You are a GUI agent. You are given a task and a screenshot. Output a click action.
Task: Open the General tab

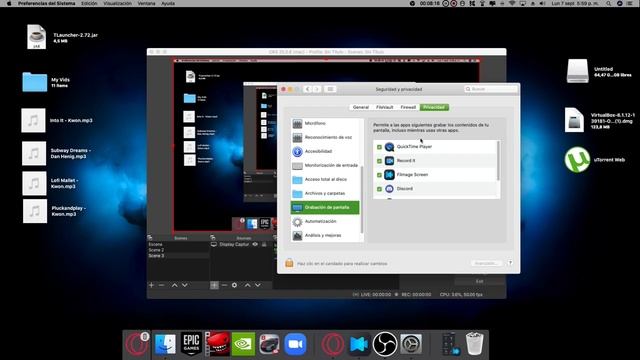(360, 107)
